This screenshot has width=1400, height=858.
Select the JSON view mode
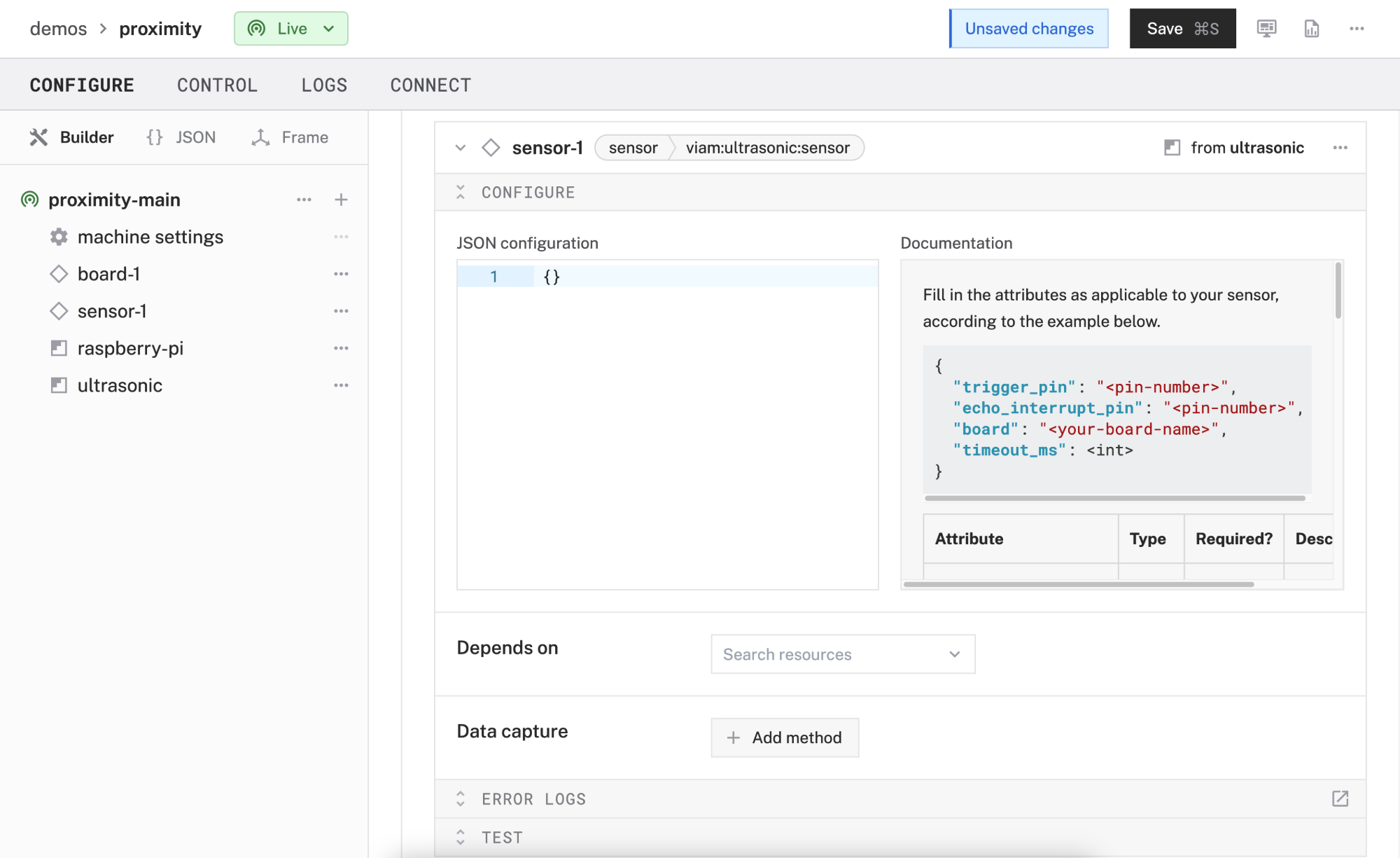(x=181, y=137)
